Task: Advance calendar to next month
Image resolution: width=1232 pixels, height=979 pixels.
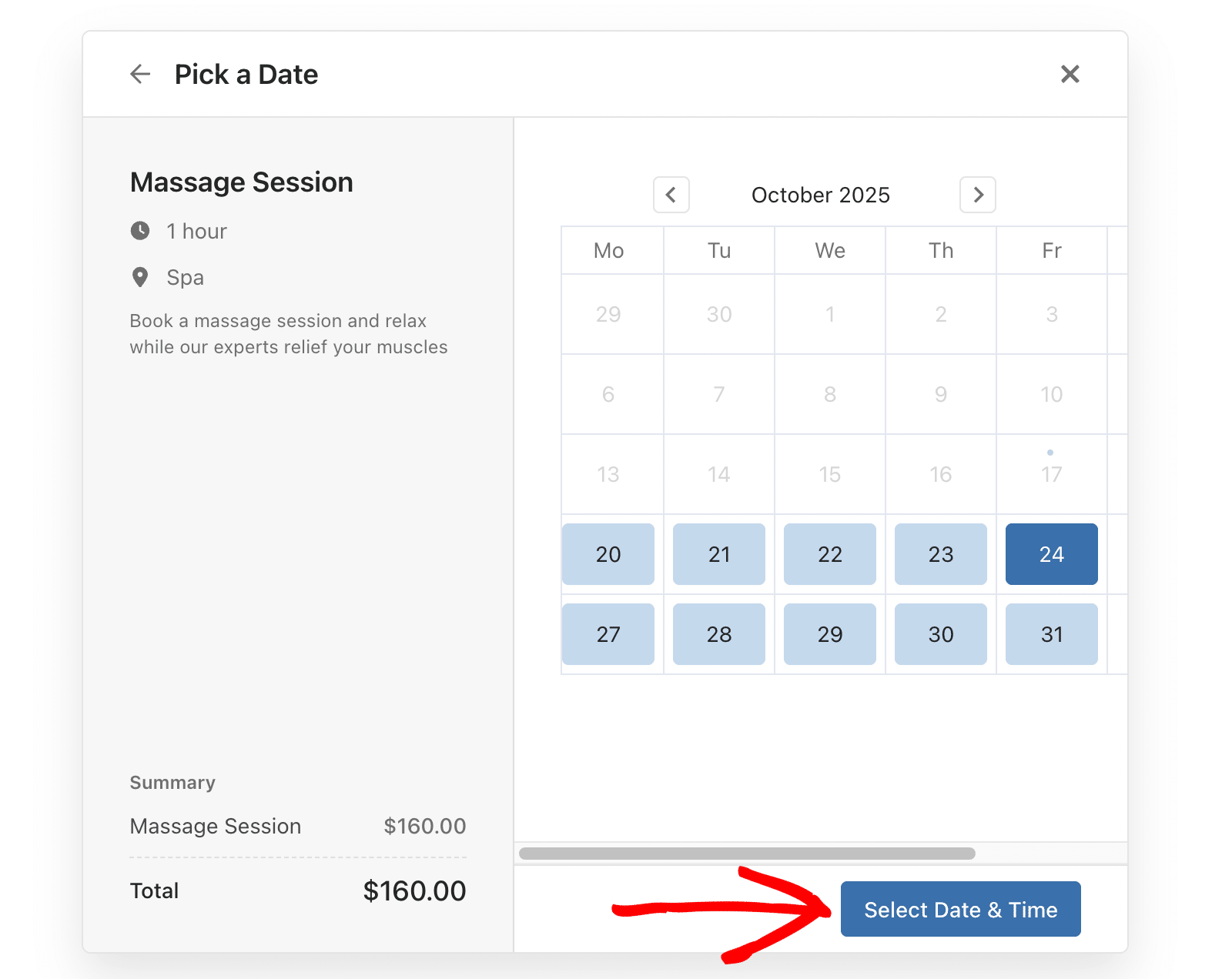Action: click(x=977, y=195)
